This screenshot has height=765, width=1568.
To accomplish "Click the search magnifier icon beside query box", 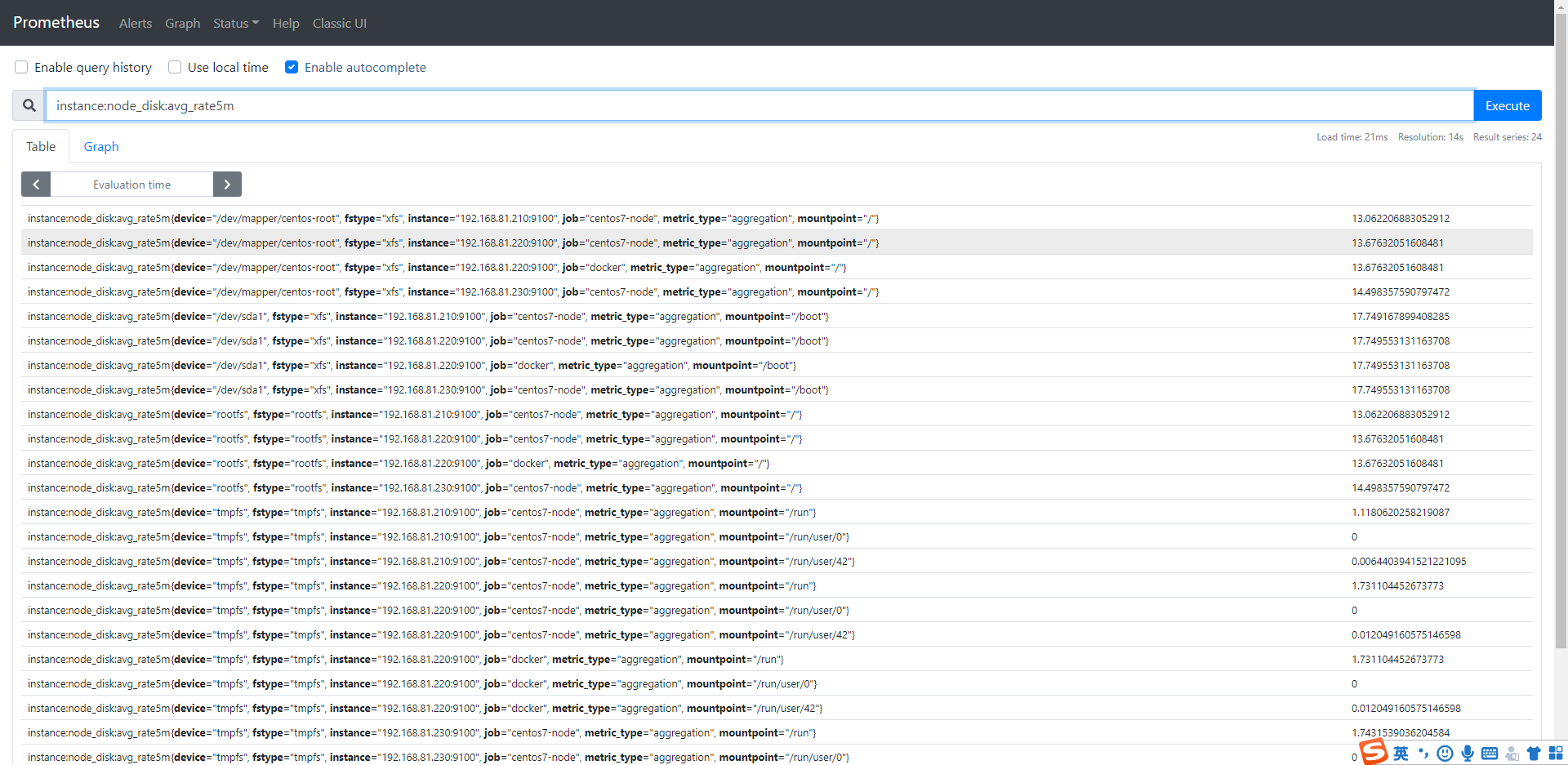I will 29,105.
